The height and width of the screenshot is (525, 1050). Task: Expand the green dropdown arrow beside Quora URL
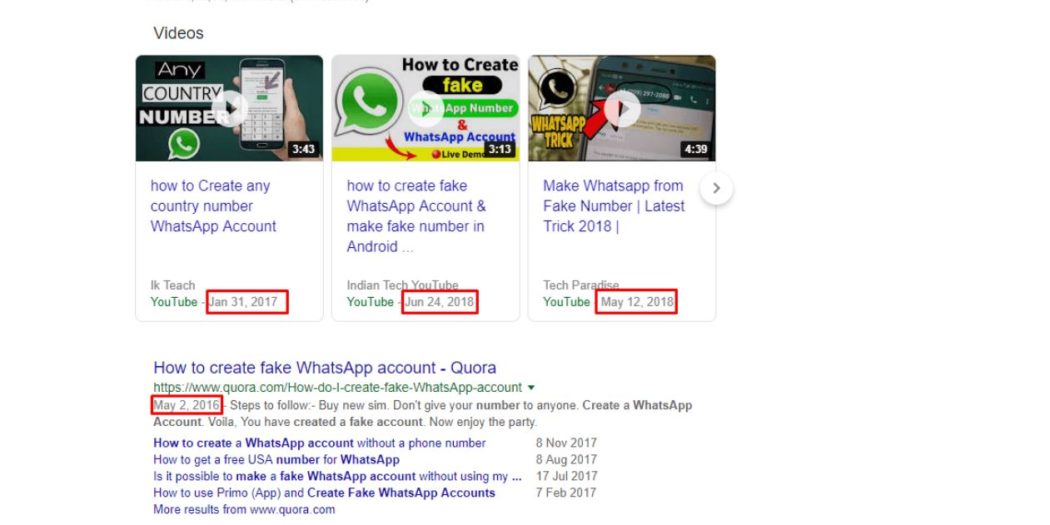[x=532, y=387]
